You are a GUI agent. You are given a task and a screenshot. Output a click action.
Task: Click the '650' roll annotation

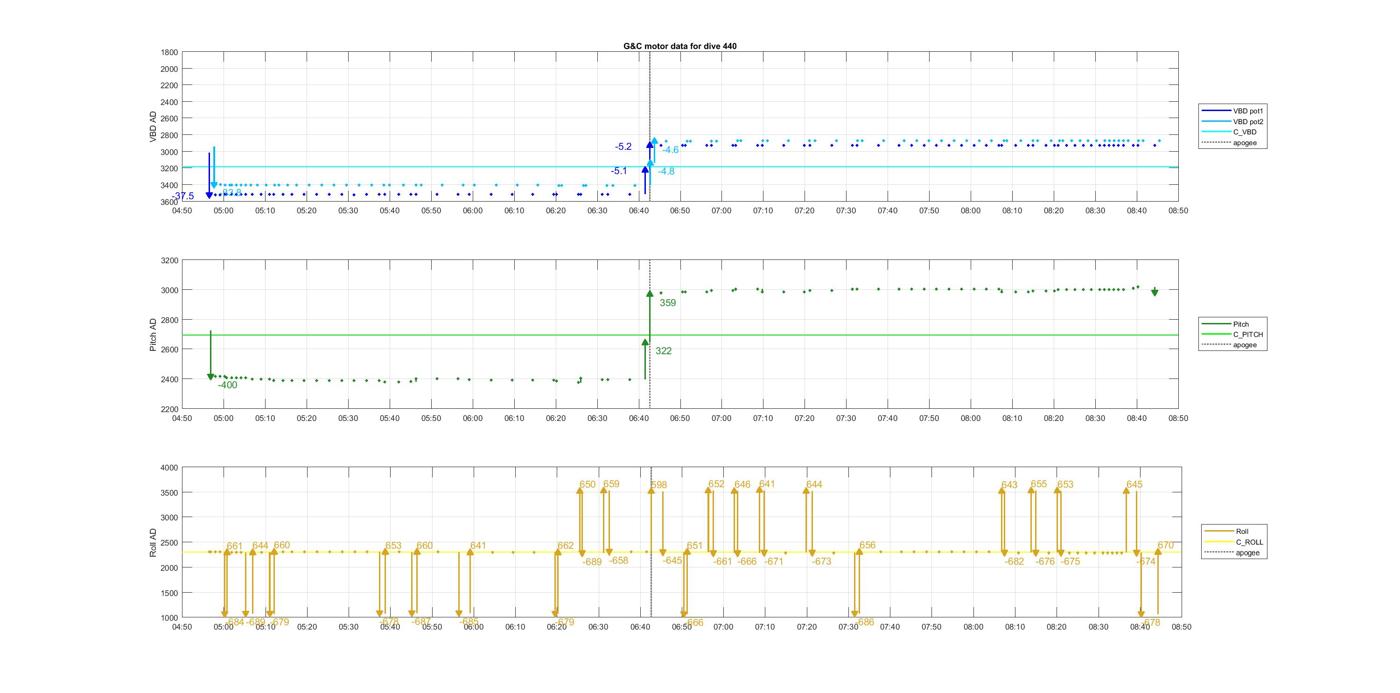click(x=587, y=485)
